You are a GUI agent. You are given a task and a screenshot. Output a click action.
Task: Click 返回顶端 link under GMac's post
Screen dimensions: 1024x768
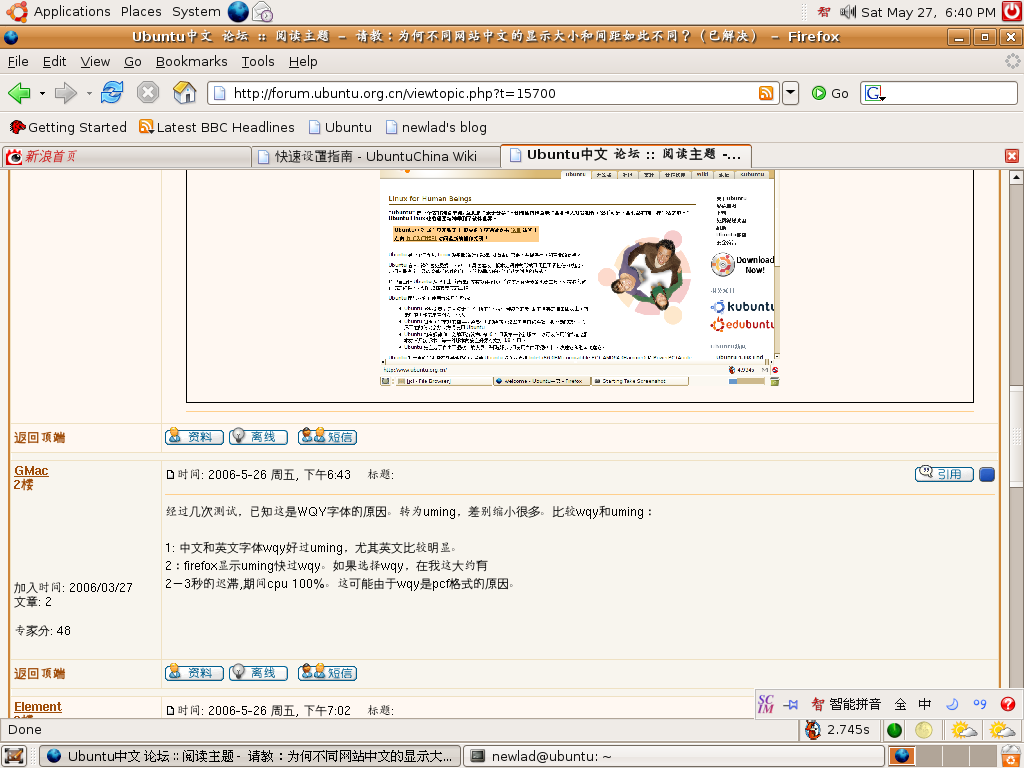pyautogui.click(x=40, y=673)
